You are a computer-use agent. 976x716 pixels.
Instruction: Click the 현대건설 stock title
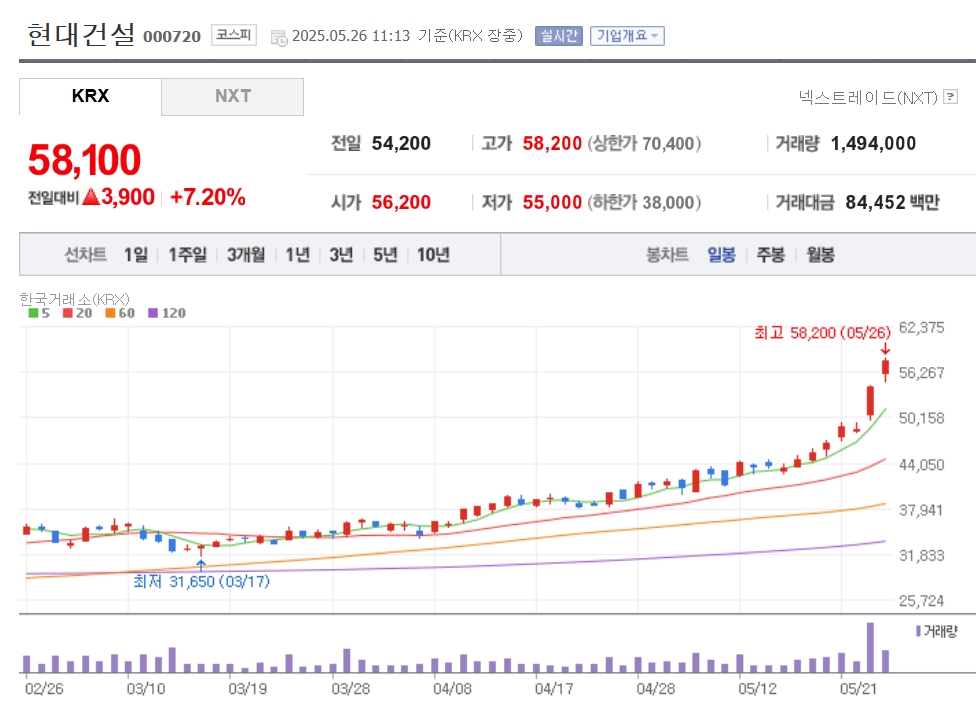[x=81, y=34]
